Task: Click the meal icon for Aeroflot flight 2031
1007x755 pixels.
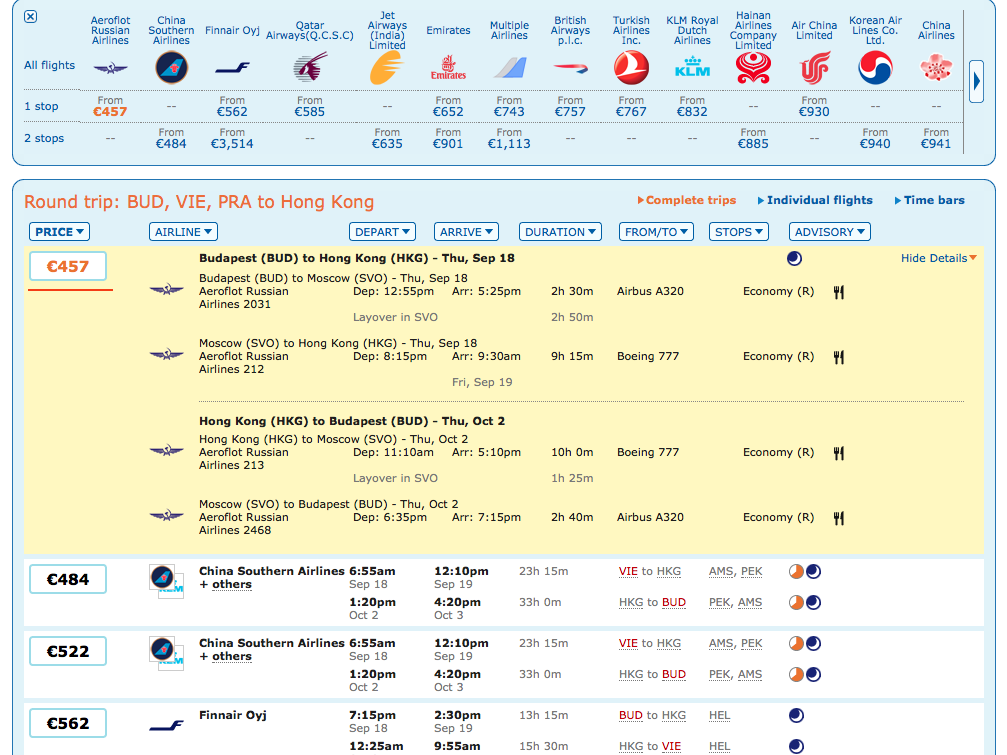Action: [x=839, y=292]
